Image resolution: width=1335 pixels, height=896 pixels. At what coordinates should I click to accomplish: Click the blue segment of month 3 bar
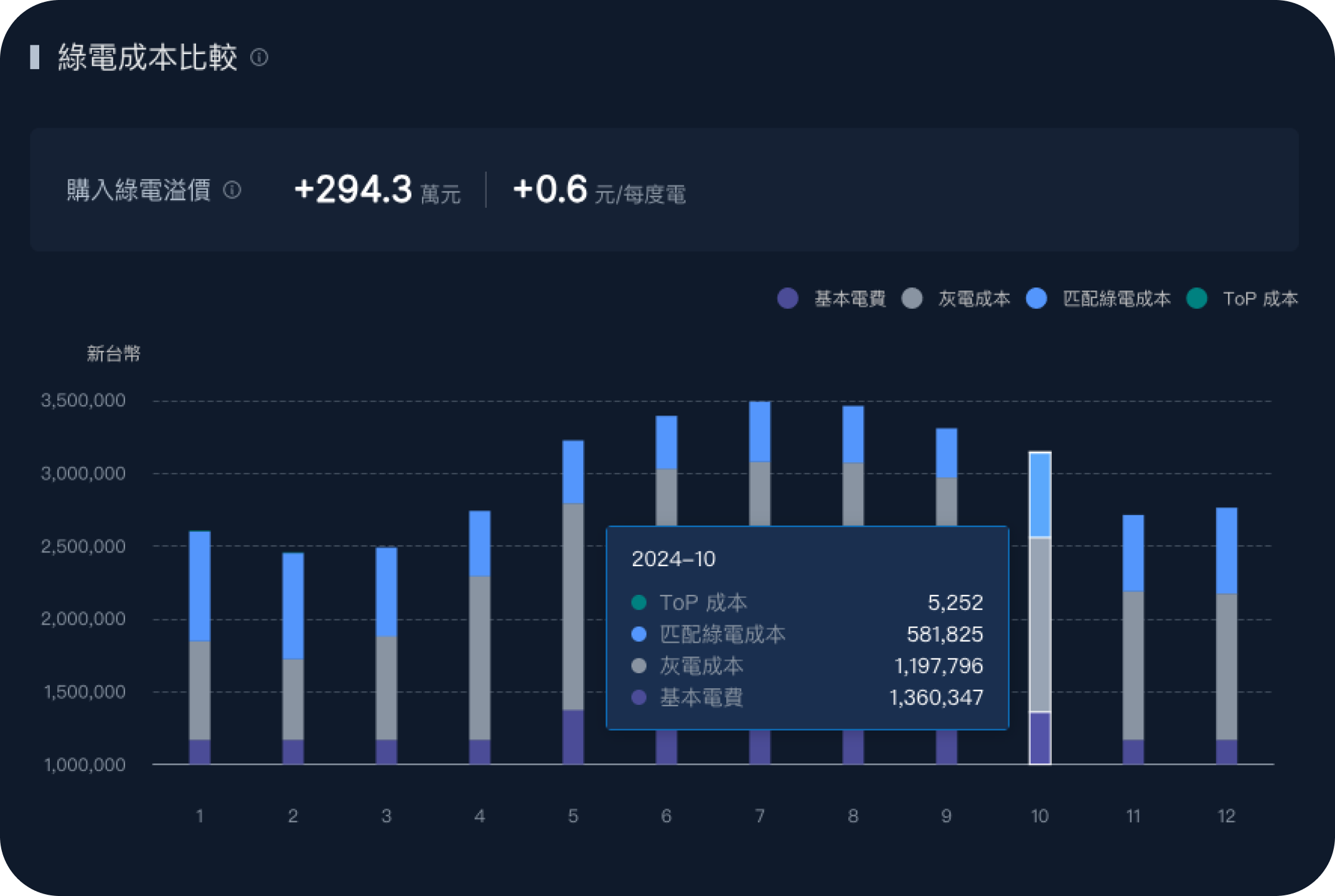[x=386, y=591]
